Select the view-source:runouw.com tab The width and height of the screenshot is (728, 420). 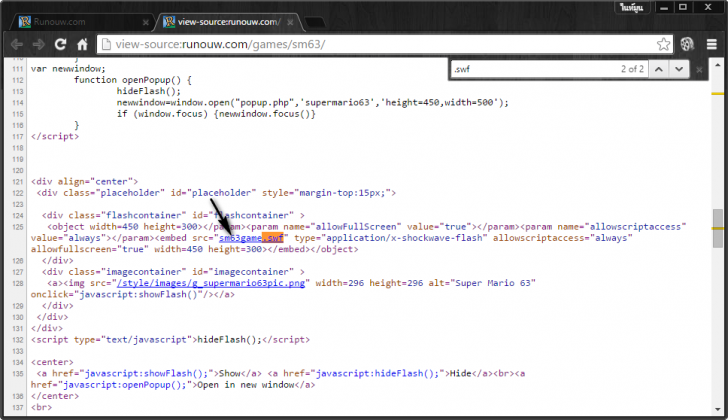[x=228, y=22]
